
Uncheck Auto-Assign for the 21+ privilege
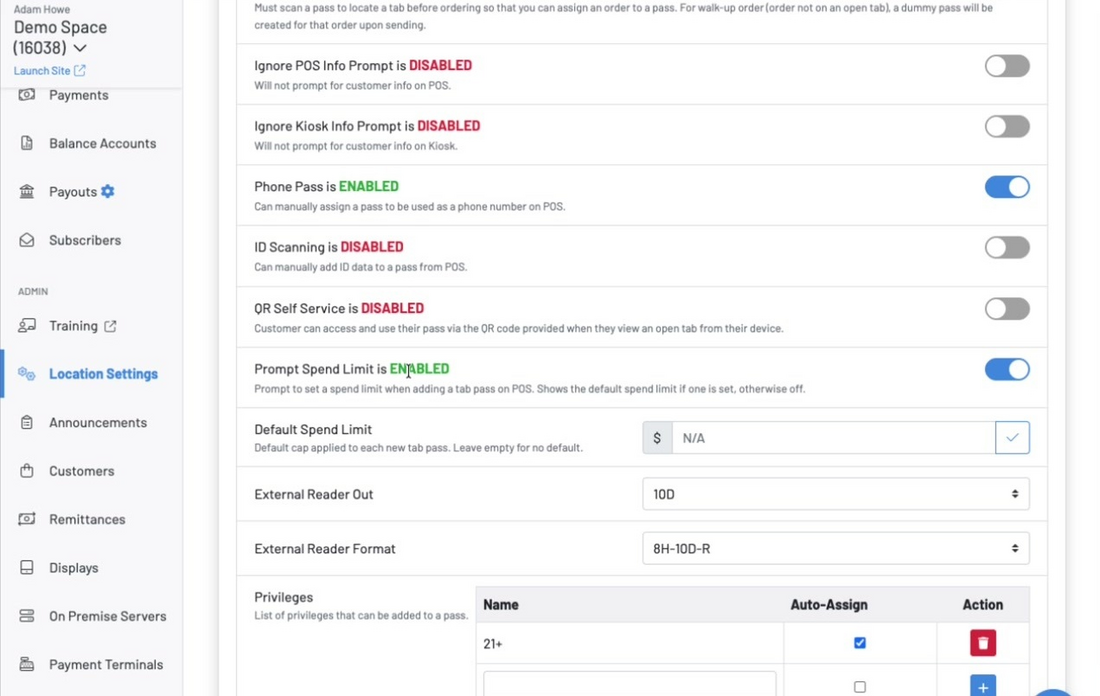click(859, 643)
